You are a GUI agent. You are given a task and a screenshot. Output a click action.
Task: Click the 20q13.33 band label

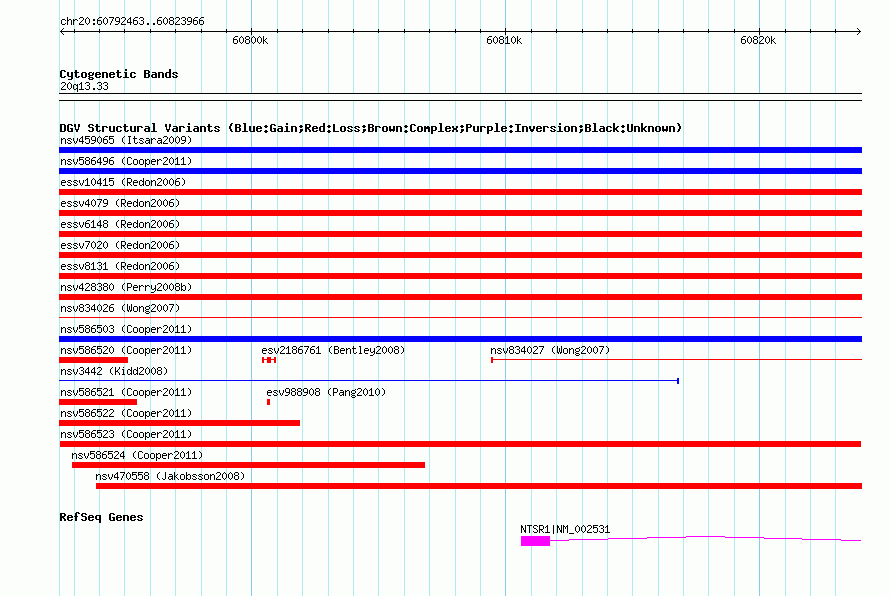click(84, 87)
